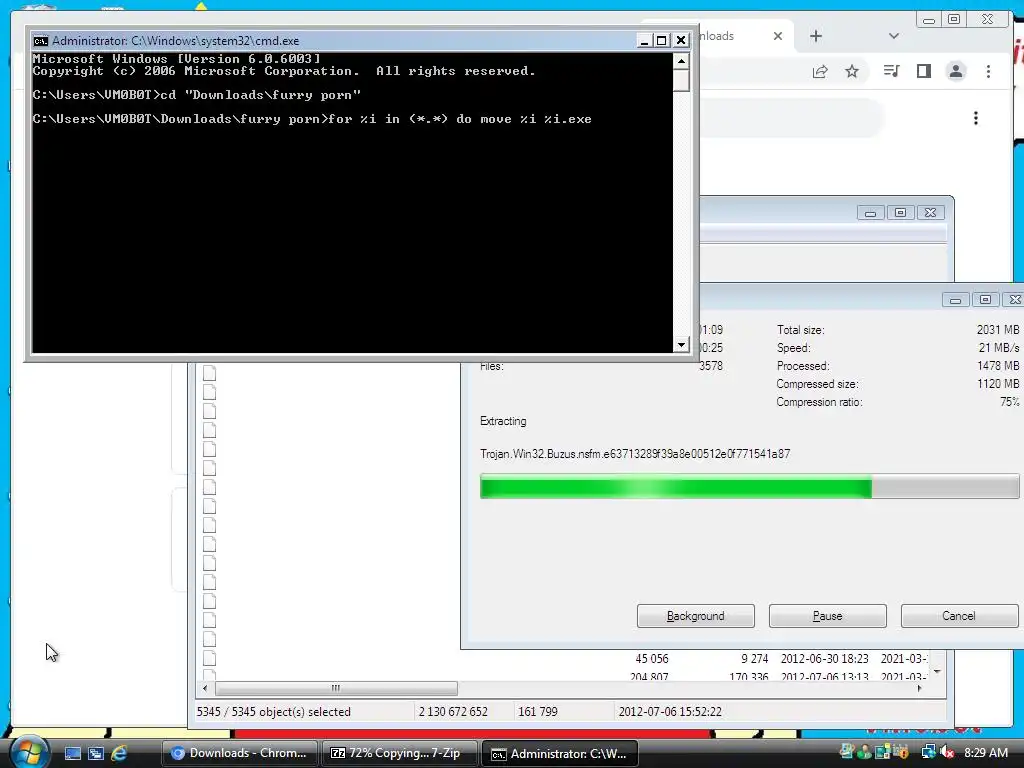This screenshot has width=1024, height=768.
Task: Click Switch Between Windows quick launch icon
Action: click(96, 753)
